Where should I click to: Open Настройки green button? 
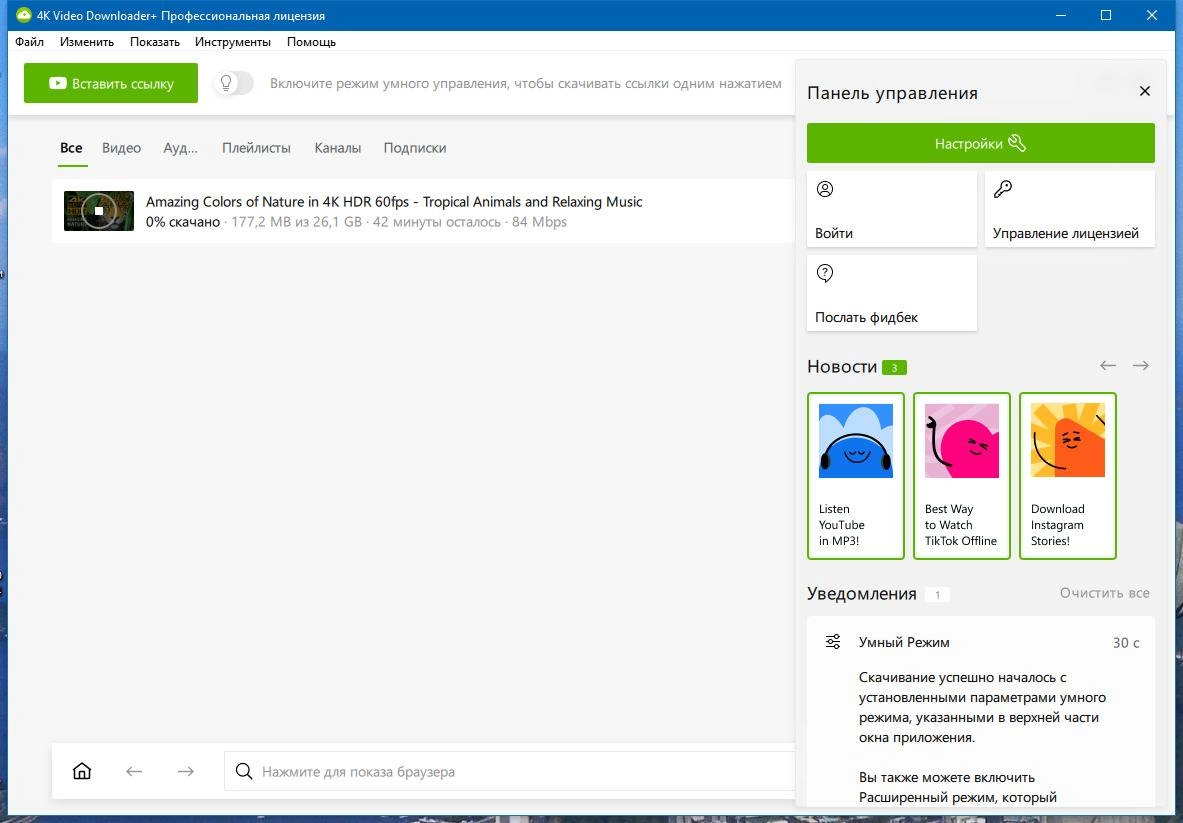(x=981, y=143)
